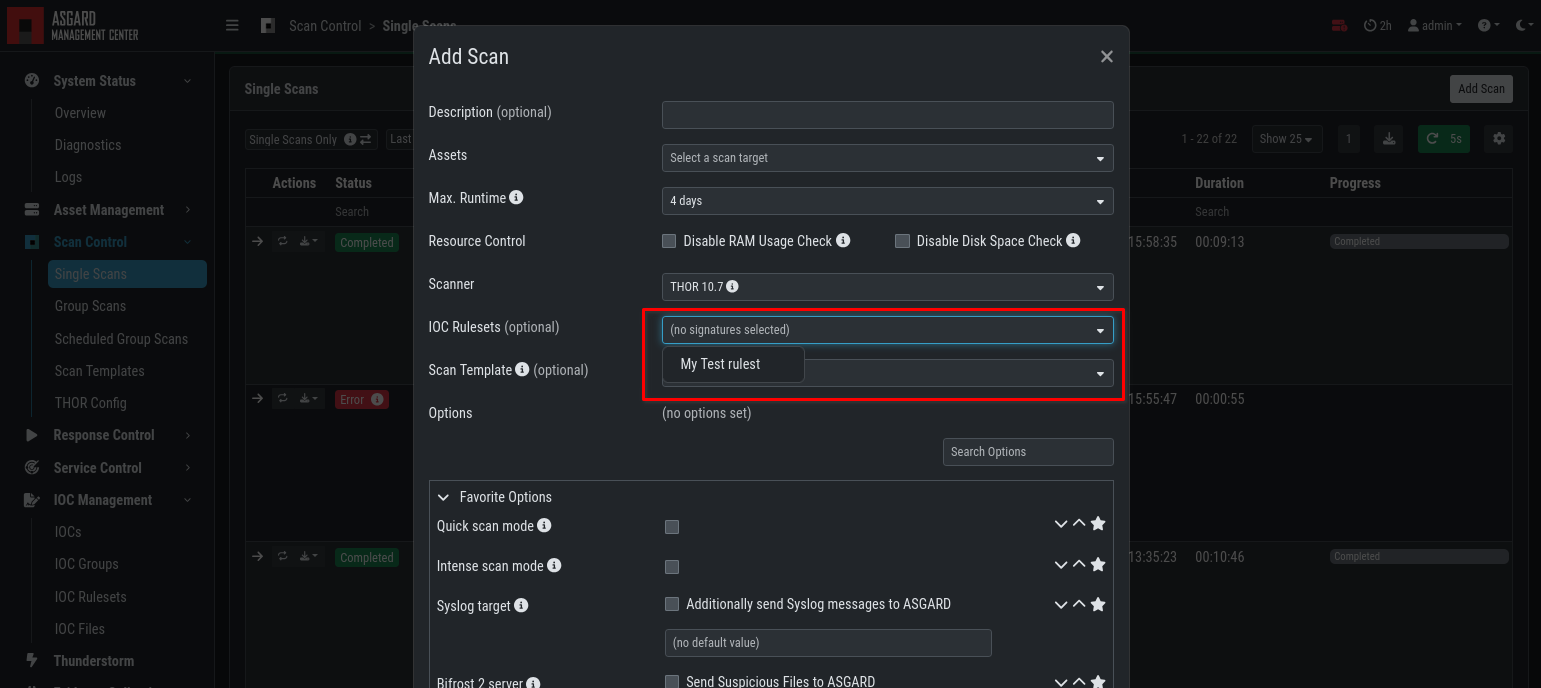Image resolution: width=1541 pixels, height=688 pixels.
Task: Show info for Disable Disk Space Check
Action: click(1073, 241)
